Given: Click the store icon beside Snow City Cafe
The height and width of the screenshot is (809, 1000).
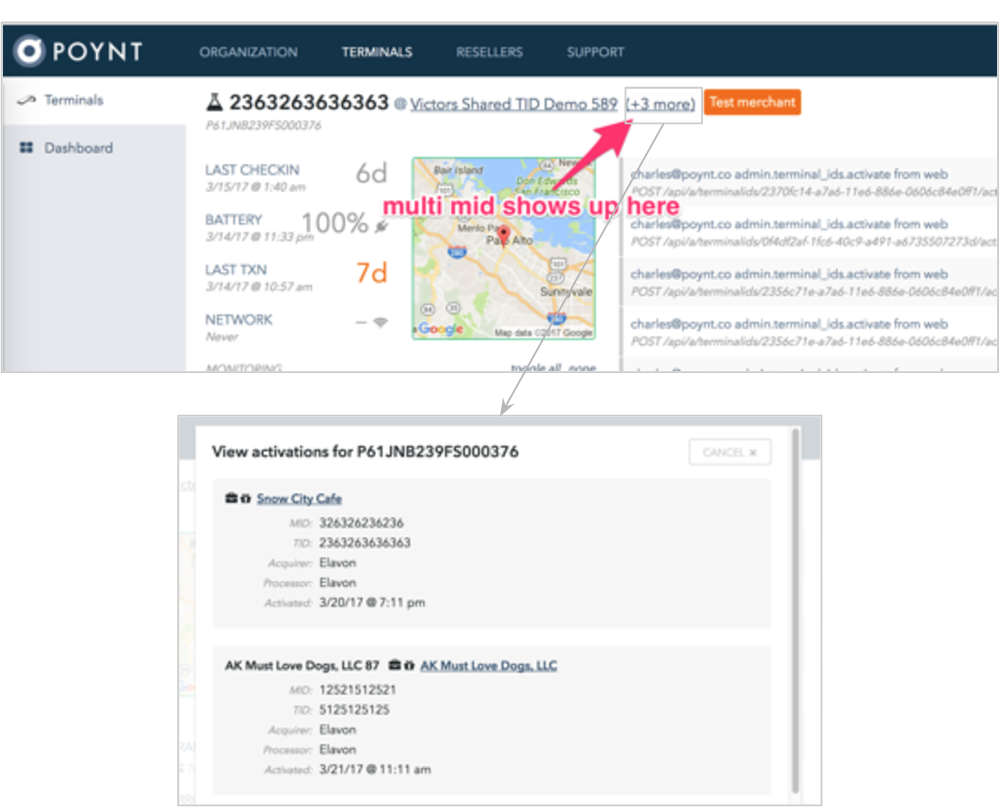Looking at the screenshot, I should (x=246, y=498).
